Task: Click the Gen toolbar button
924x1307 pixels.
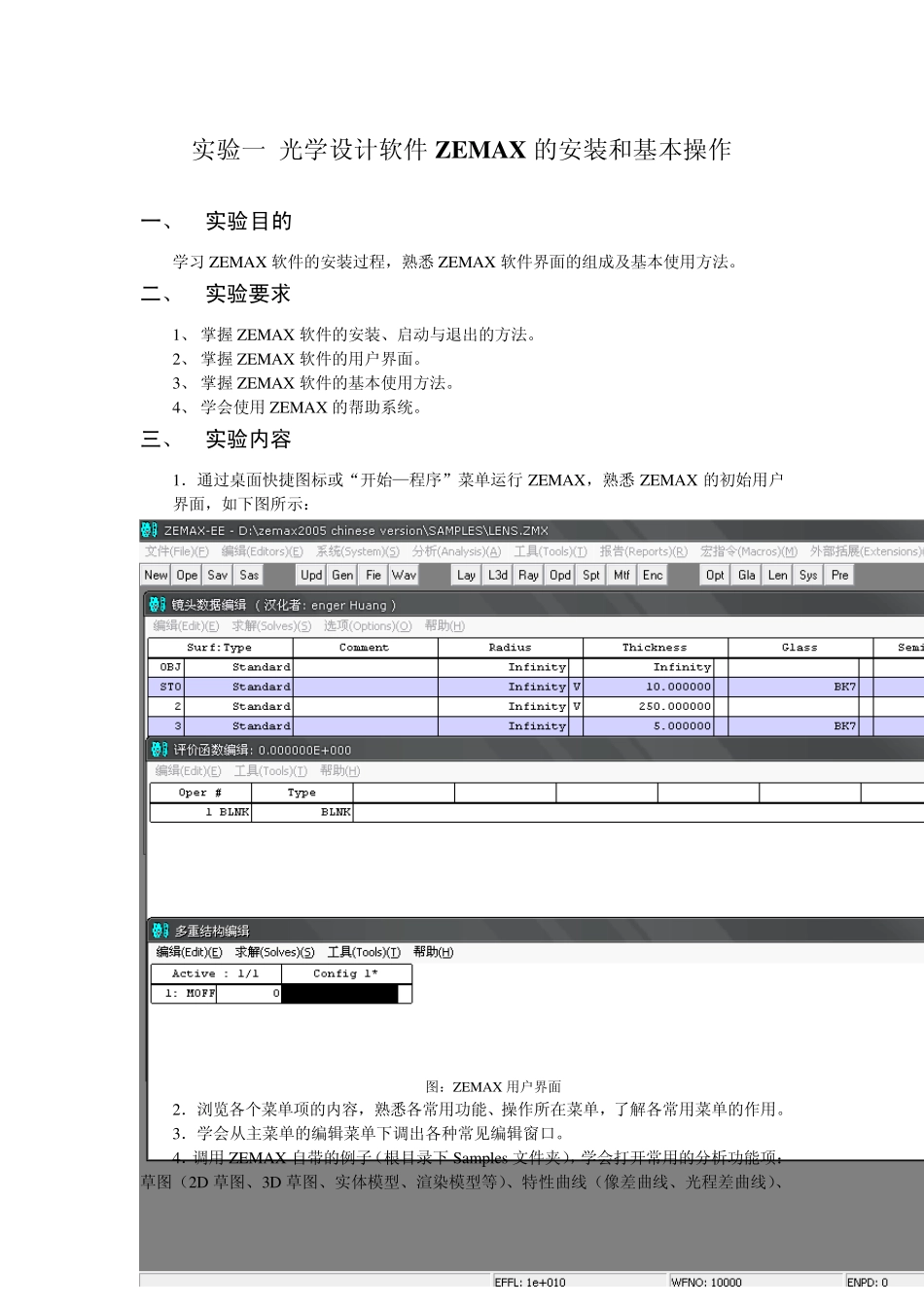Action: pyautogui.click(x=342, y=576)
